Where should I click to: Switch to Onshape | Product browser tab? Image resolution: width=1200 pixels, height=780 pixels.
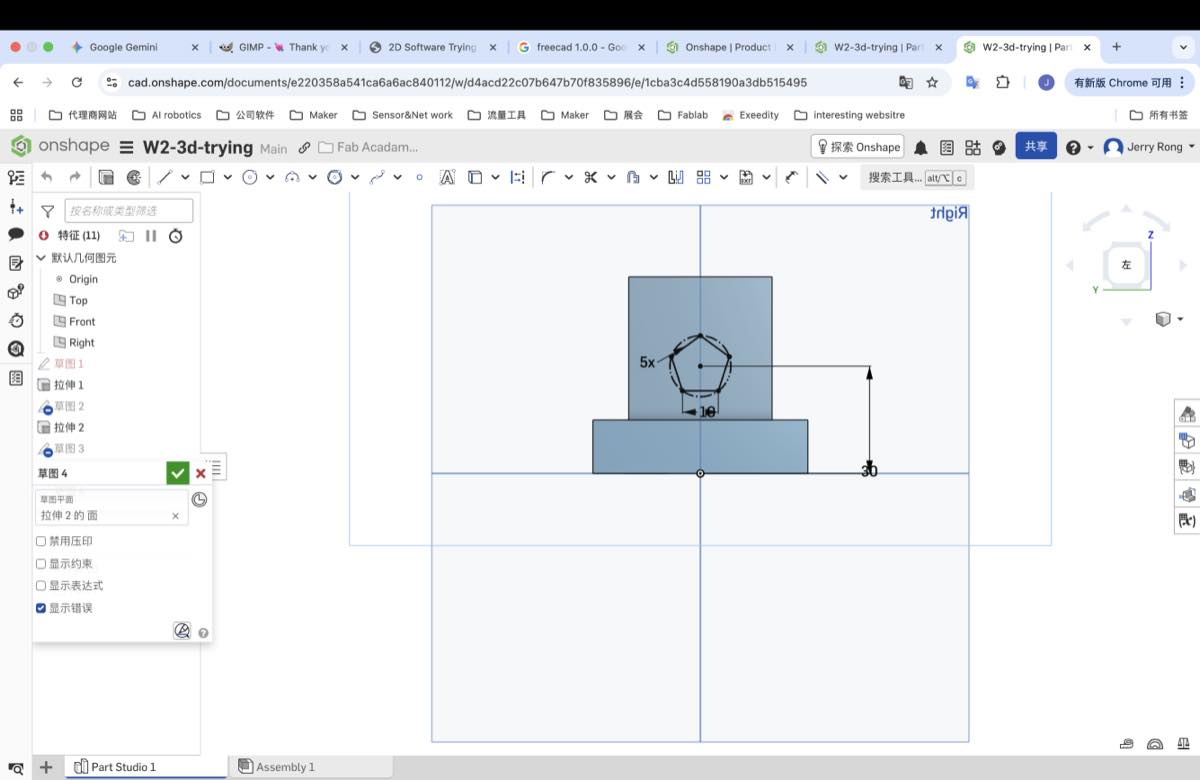pyautogui.click(x=728, y=47)
